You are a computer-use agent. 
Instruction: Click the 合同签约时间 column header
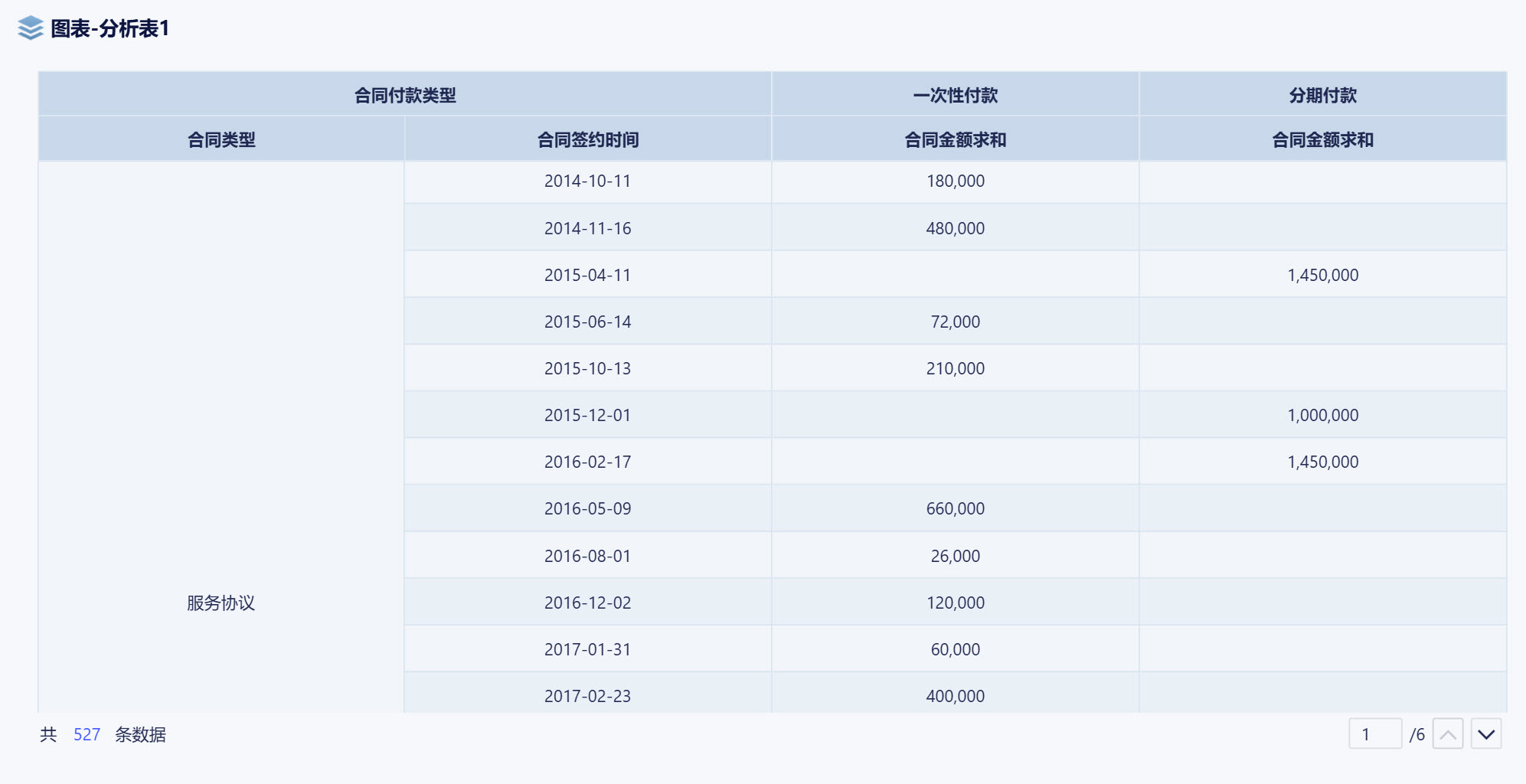pyautogui.click(x=587, y=139)
